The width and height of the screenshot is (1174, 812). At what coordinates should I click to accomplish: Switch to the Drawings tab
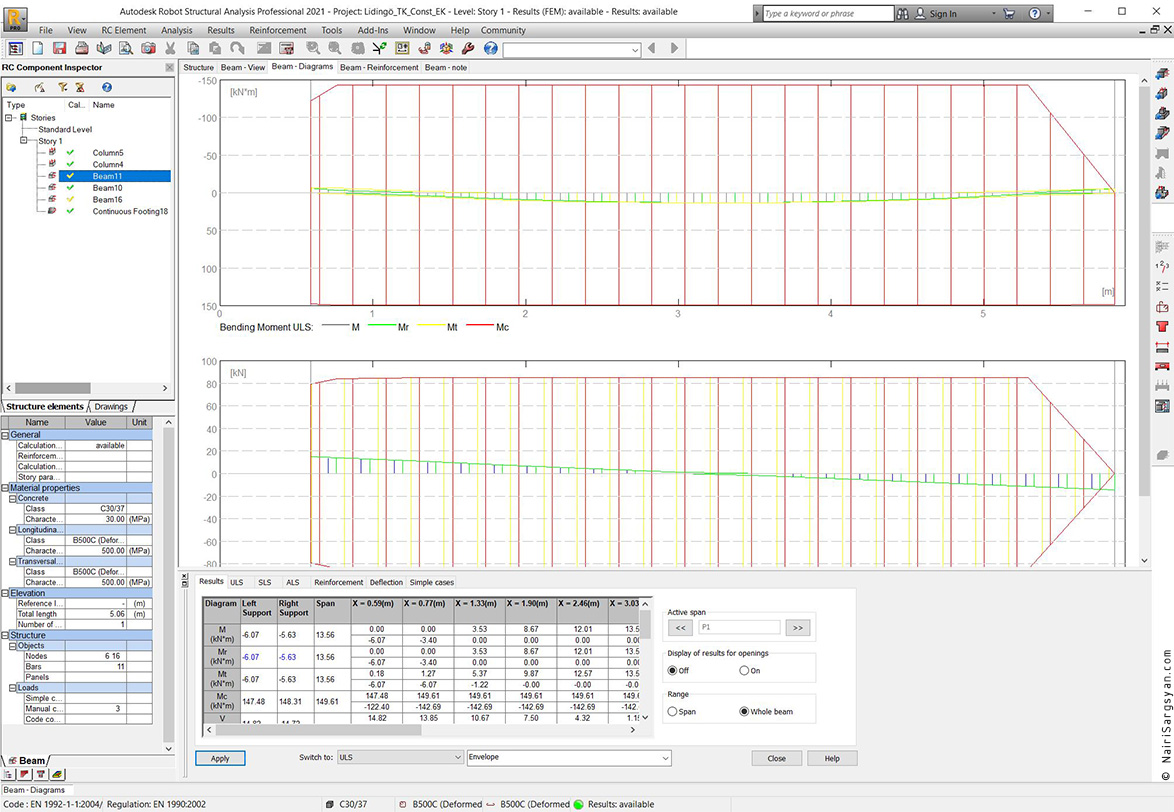pyautogui.click(x=111, y=406)
